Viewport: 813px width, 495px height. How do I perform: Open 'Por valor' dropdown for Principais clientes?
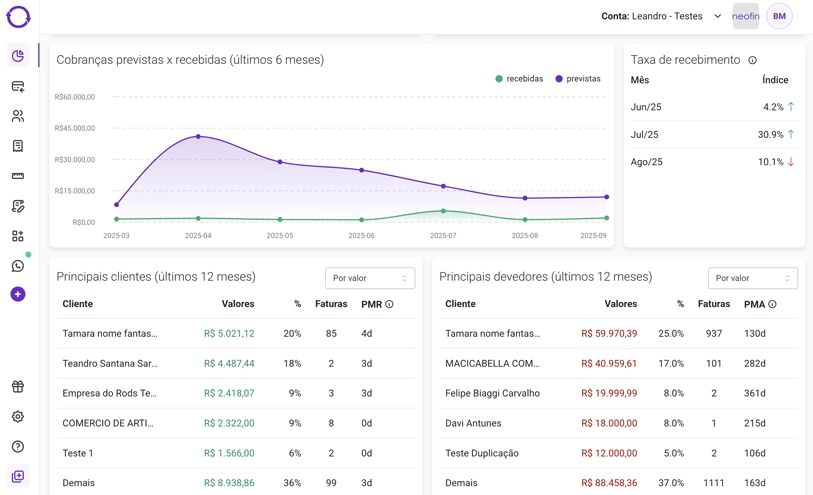click(x=370, y=278)
